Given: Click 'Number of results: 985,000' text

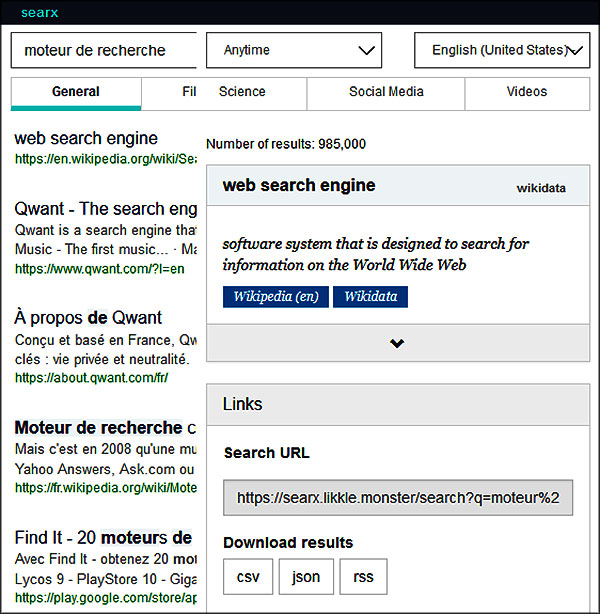Looking at the screenshot, I should pos(286,144).
